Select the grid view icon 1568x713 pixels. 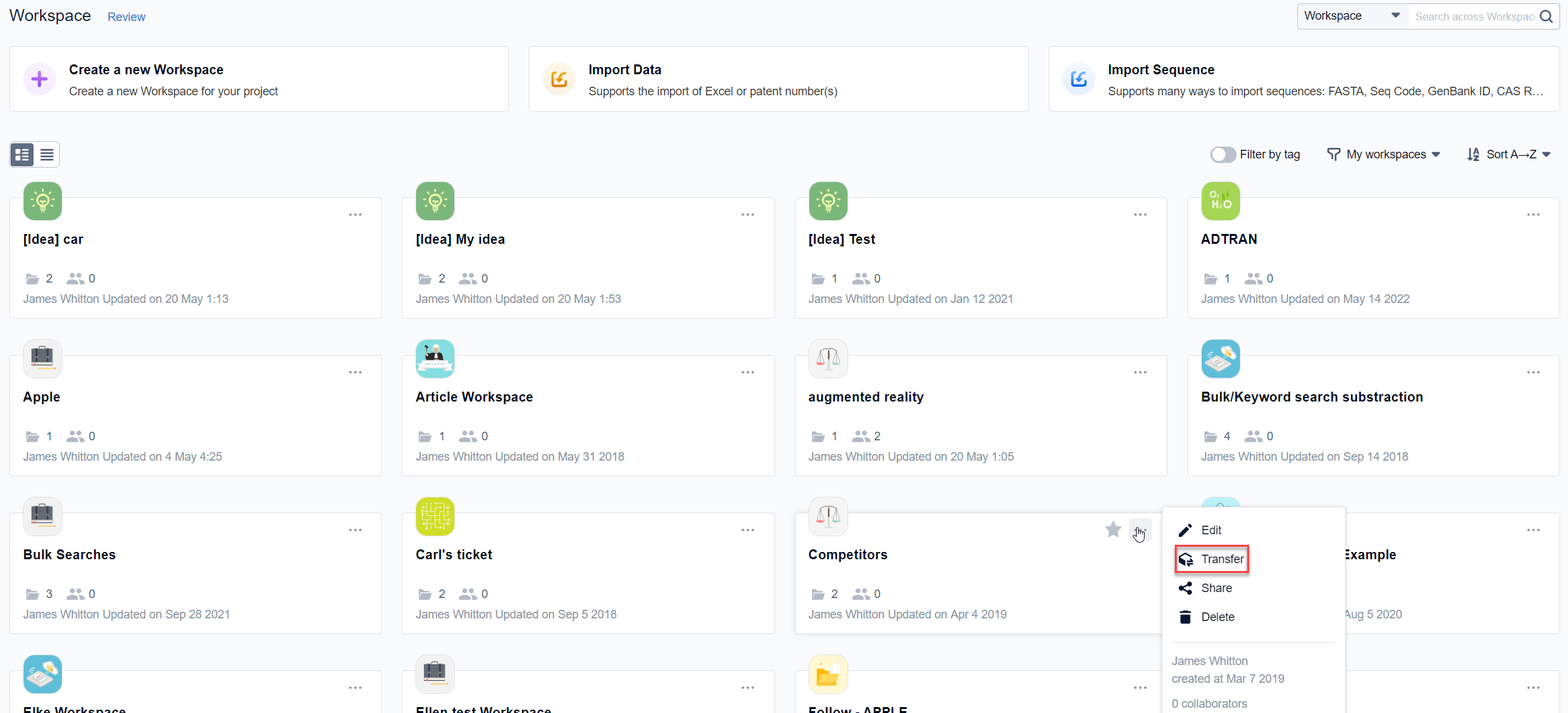20,154
